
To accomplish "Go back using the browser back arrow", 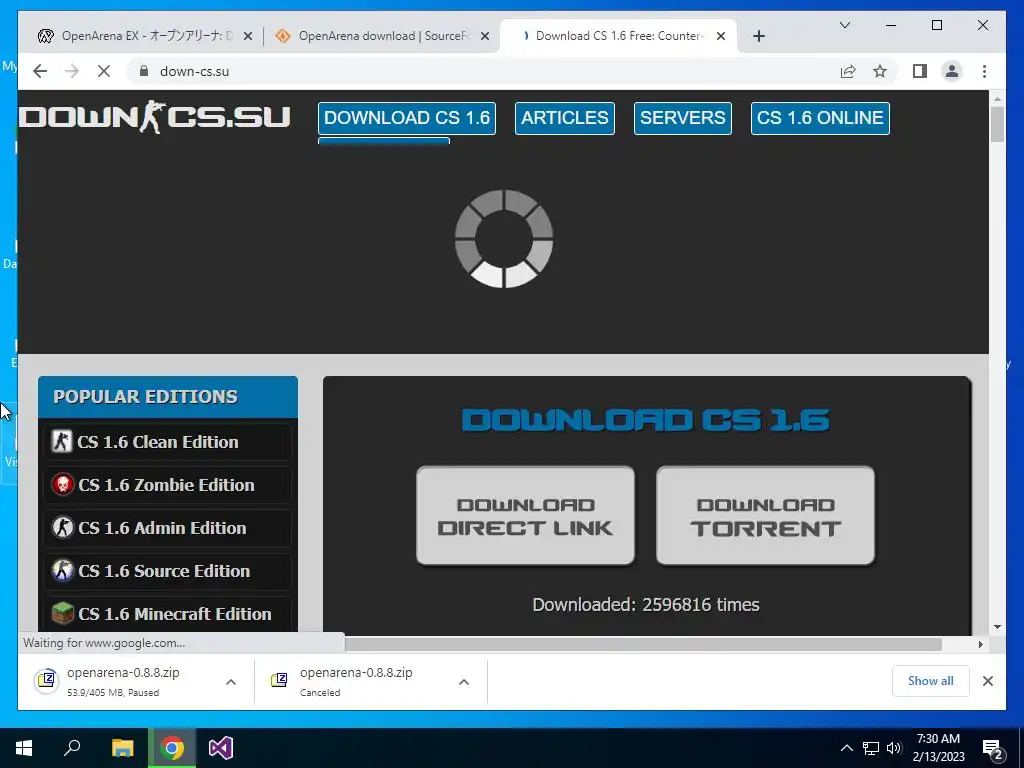I will [x=40, y=71].
